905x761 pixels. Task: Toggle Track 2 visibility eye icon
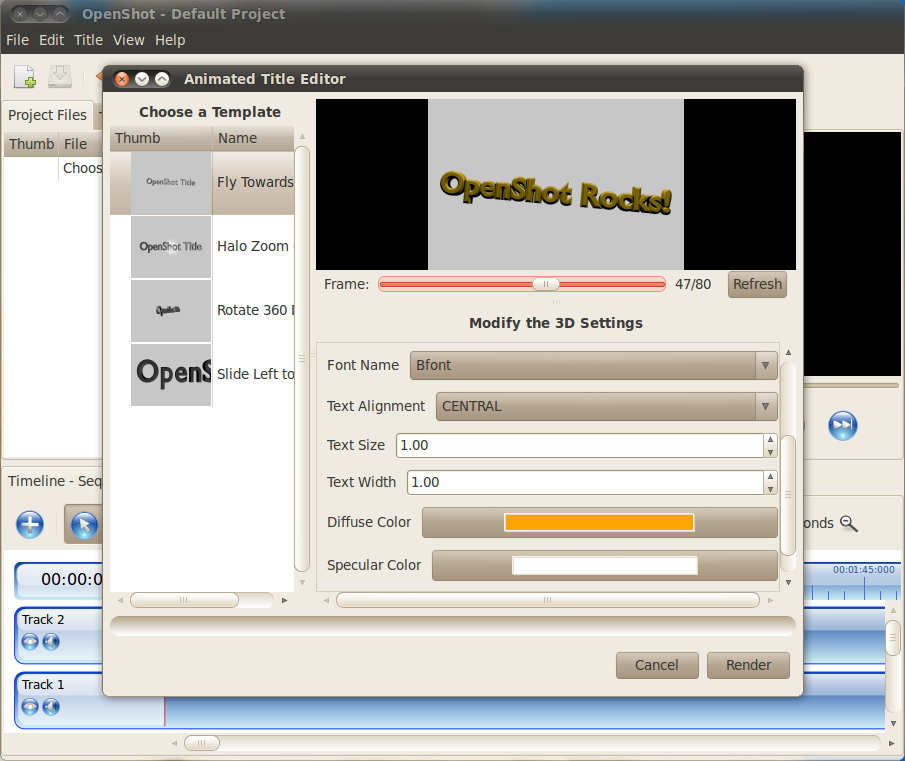click(31, 642)
